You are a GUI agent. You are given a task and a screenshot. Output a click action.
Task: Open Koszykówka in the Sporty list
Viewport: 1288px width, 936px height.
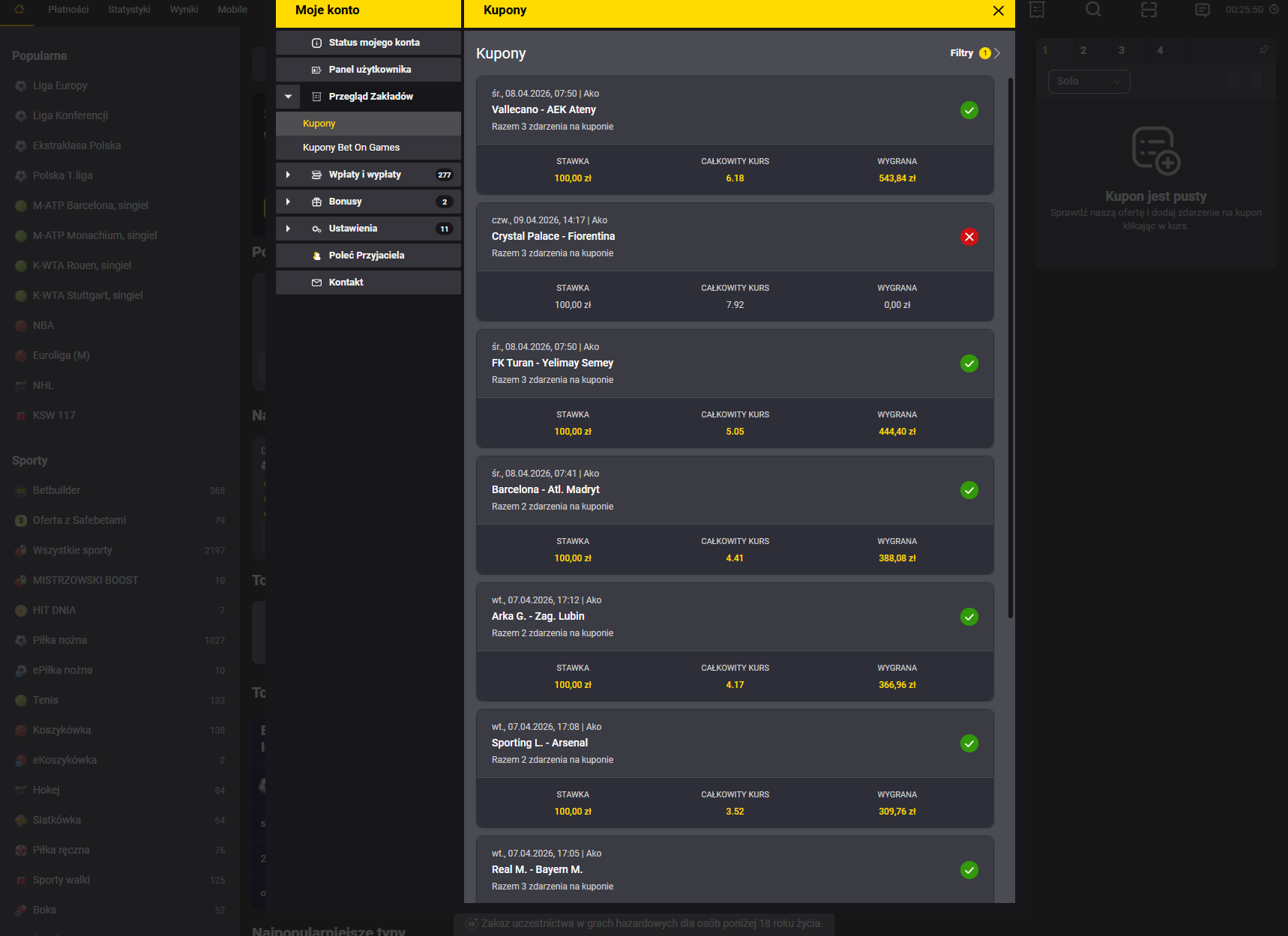pos(120,730)
